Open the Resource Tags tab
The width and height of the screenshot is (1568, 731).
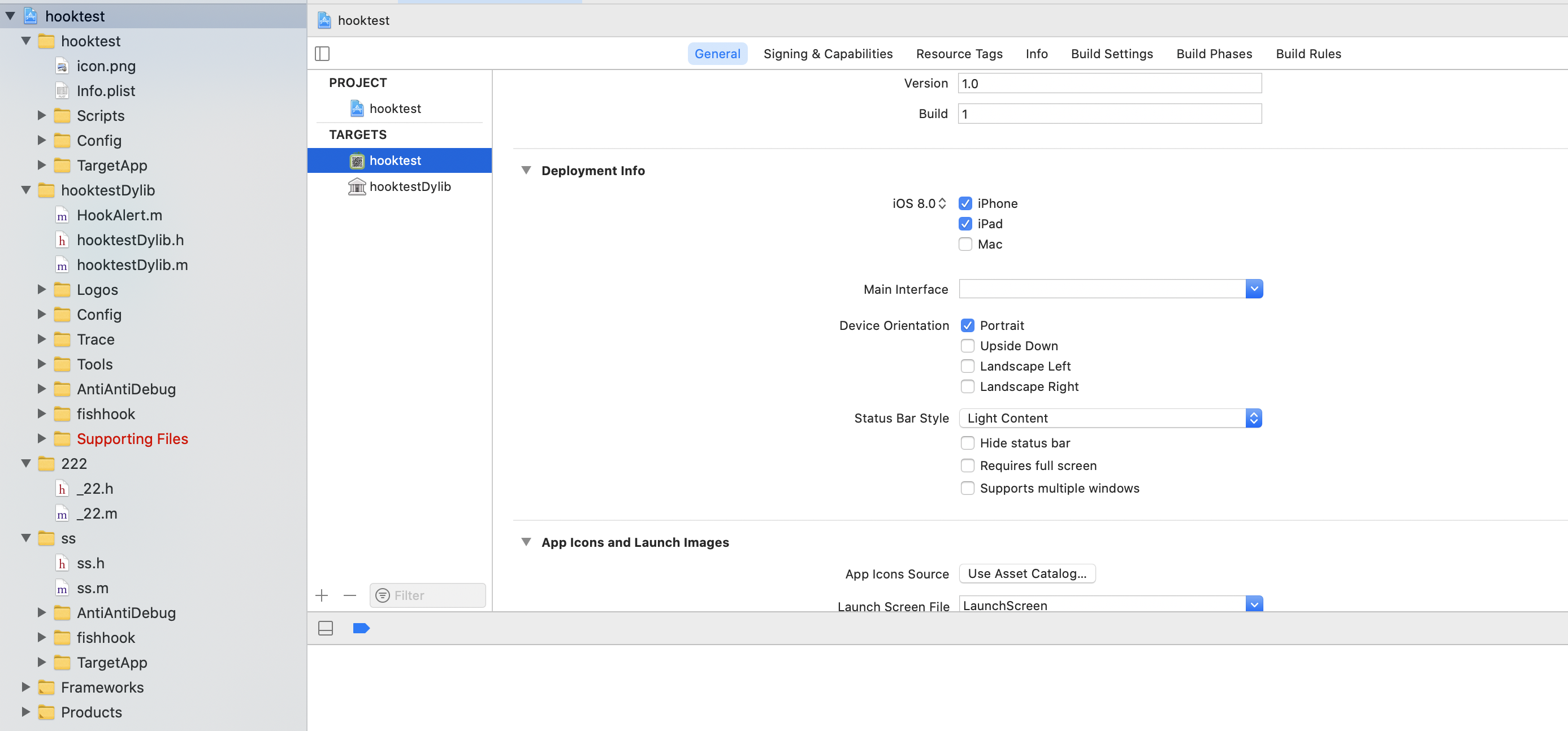coord(959,54)
